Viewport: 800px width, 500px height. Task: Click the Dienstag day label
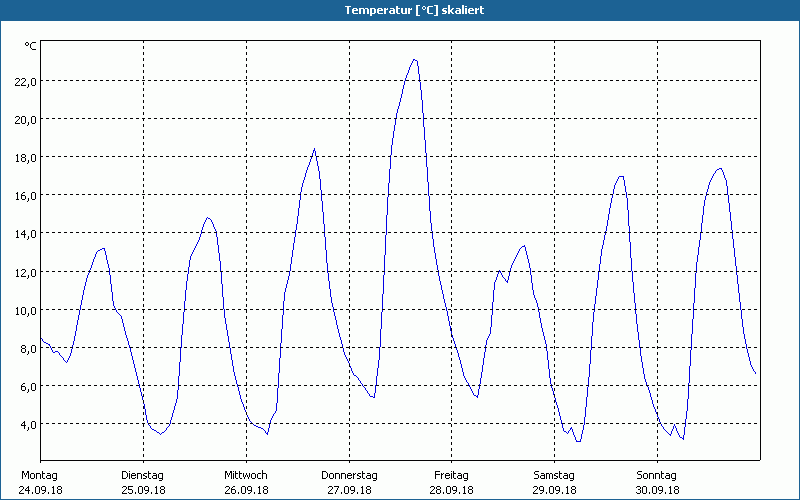coord(143,476)
